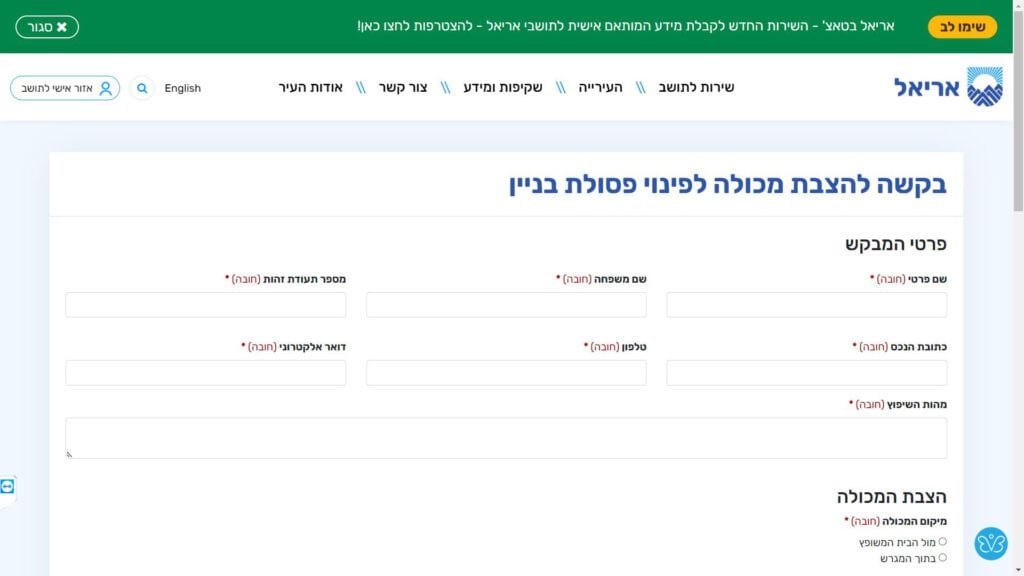
Task: Click the TeamViewer side widget icon
Action: click(8, 486)
